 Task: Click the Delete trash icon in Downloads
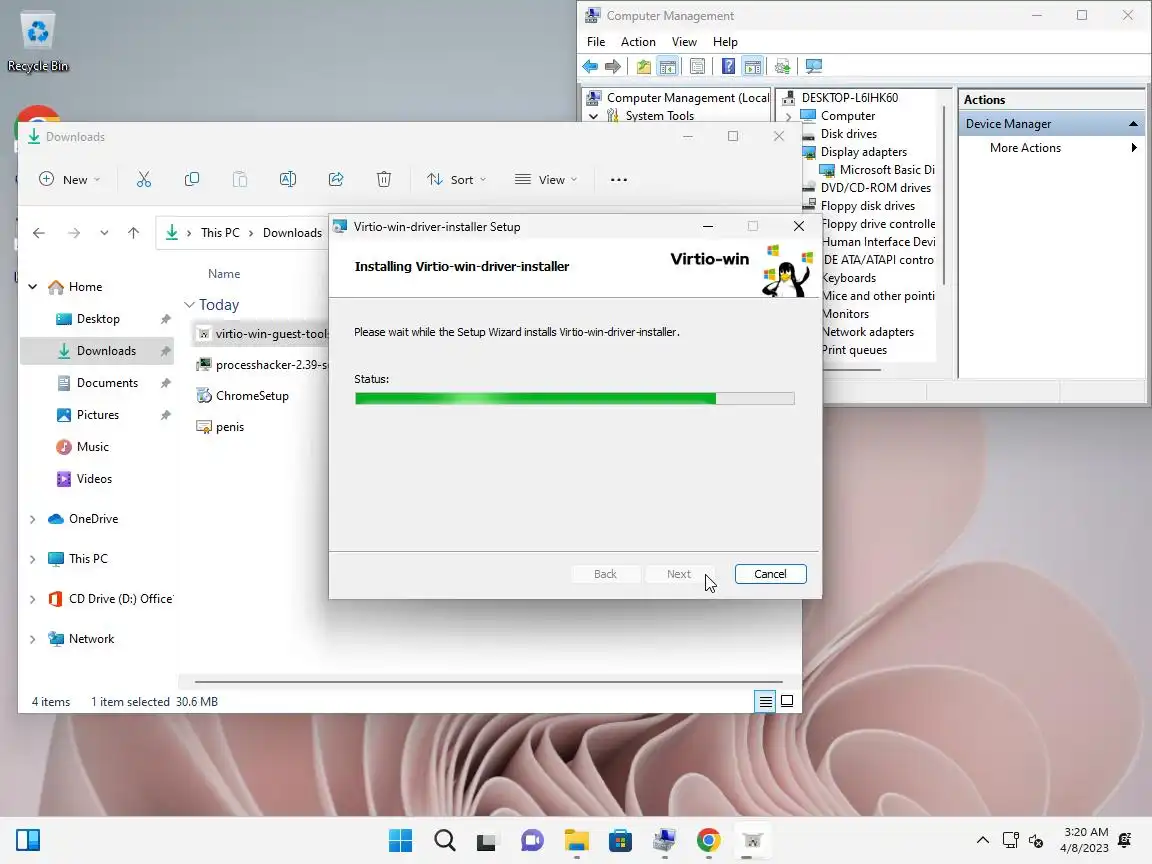384,179
